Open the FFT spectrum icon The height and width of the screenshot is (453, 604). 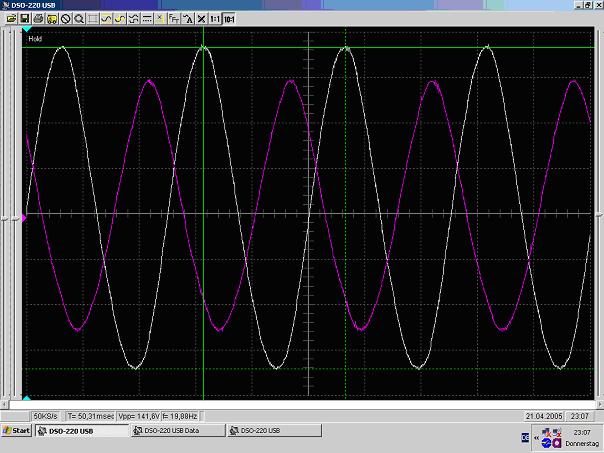click(174, 18)
